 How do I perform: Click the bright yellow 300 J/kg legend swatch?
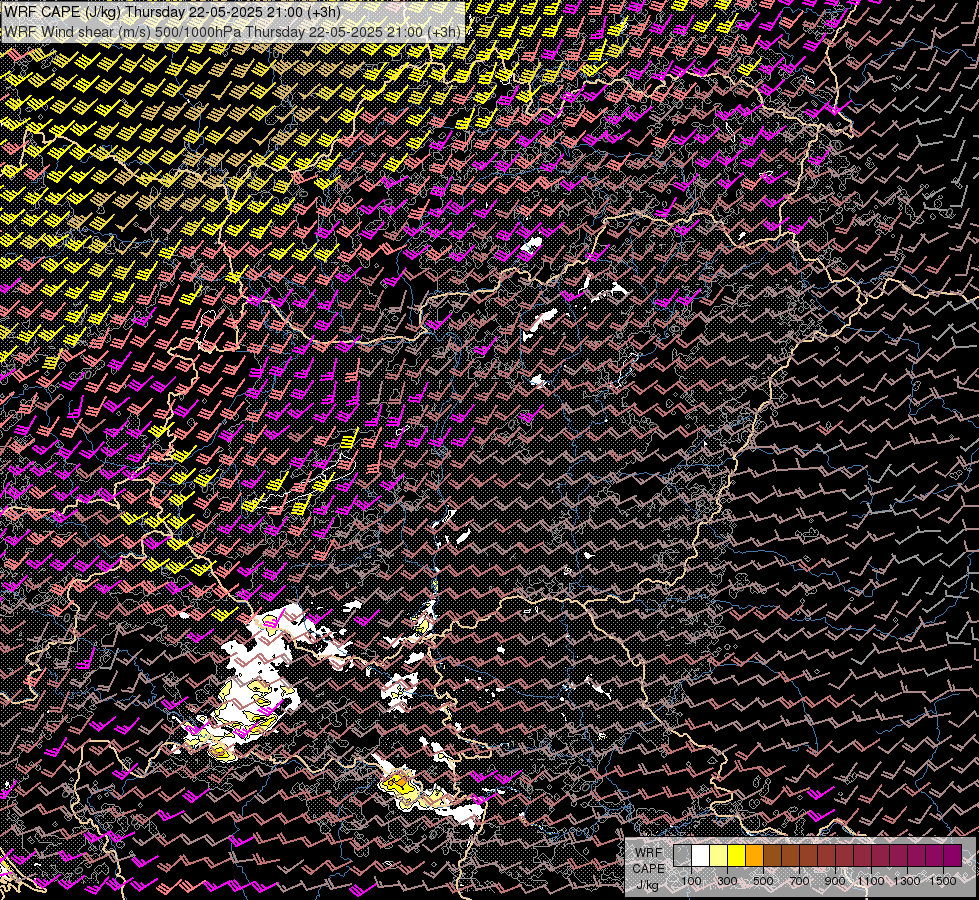(x=736, y=856)
